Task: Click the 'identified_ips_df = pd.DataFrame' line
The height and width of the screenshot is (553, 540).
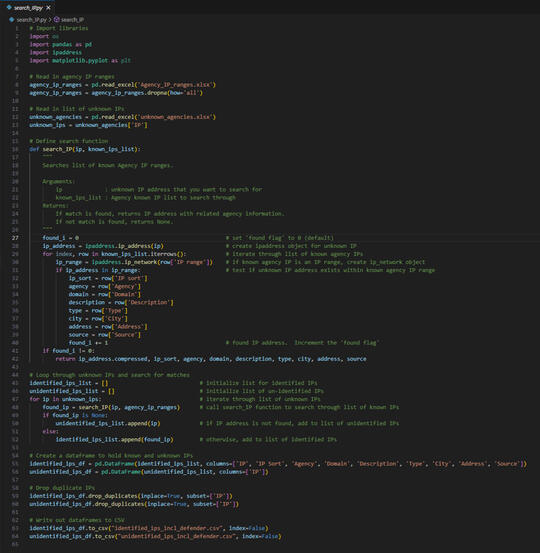Action: coord(278,464)
